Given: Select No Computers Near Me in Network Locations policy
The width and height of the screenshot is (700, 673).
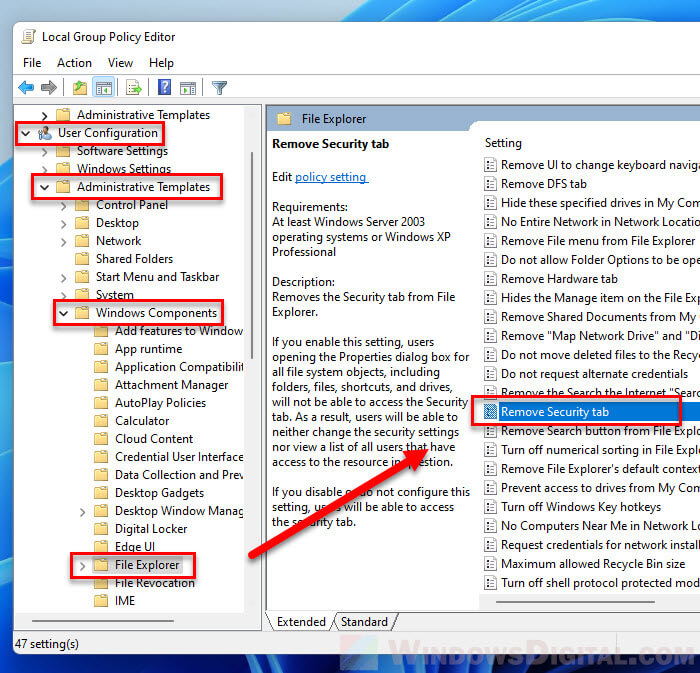Looking at the screenshot, I should [x=592, y=526].
